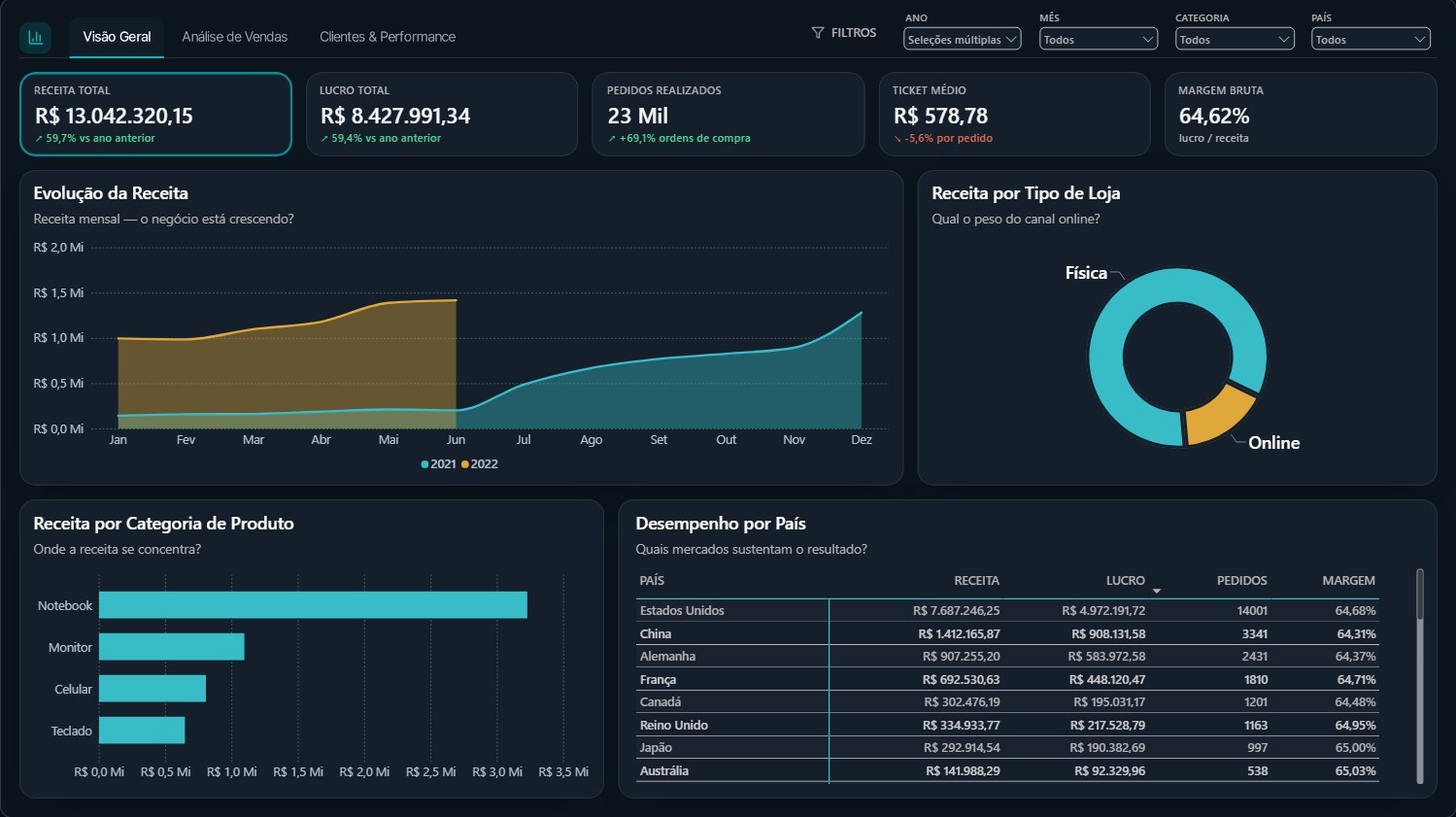The height and width of the screenshot is (817, 1456).
Task: Select the Teclado revenue bar
Action: pyautogui.click(x=142, y=731)
